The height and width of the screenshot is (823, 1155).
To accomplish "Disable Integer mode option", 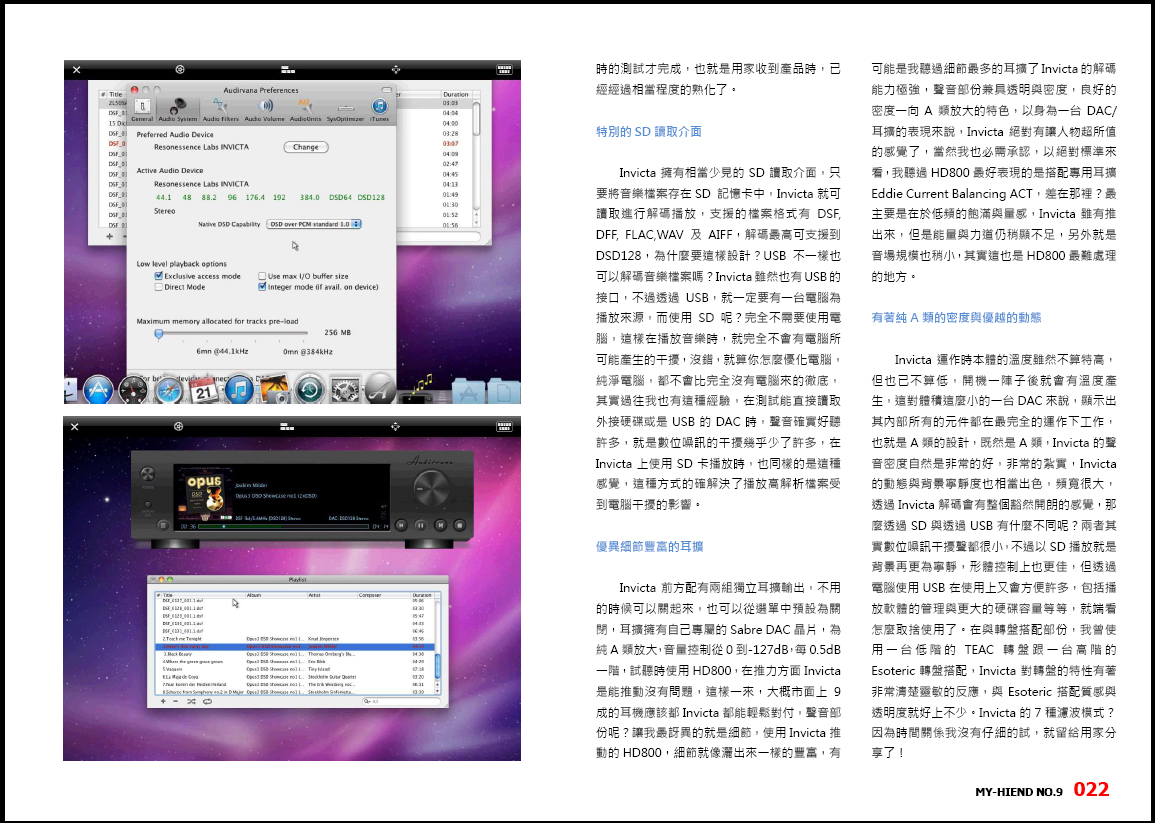I will (x=262, y=287).
